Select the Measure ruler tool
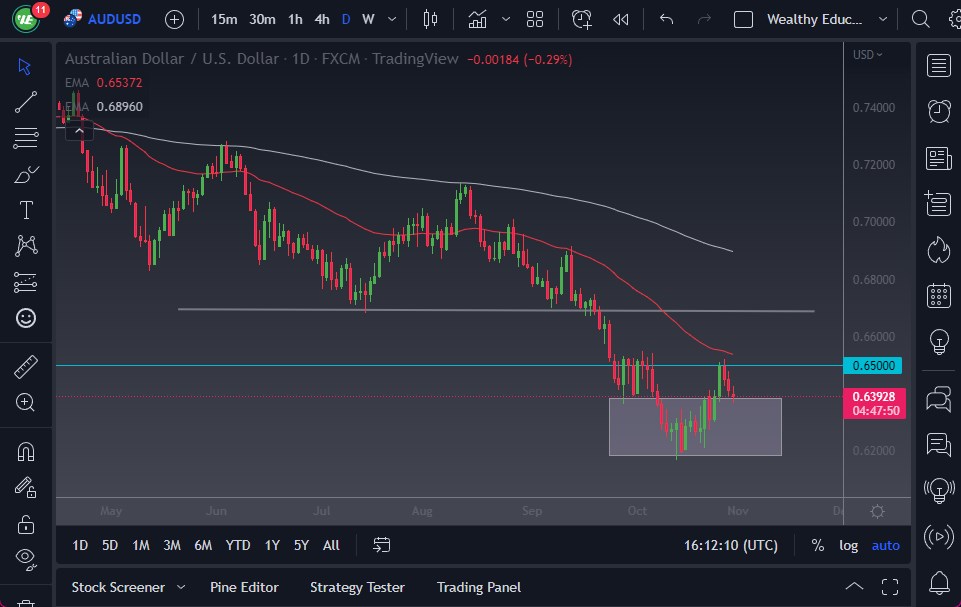Viewport: 961px width, 607px height. [x=25, y=367]
